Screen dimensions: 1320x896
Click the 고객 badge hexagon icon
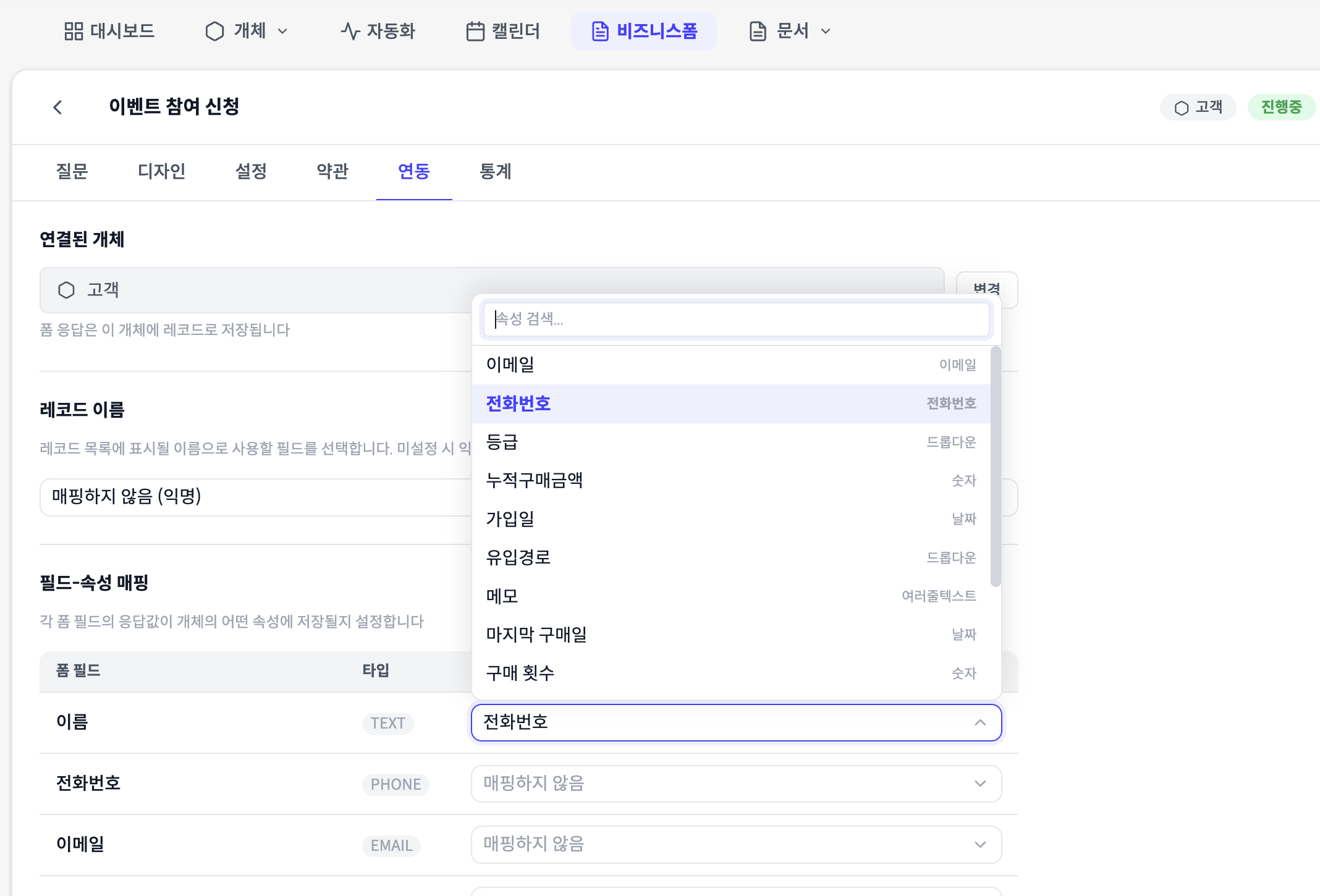[x=1182, y=108]
